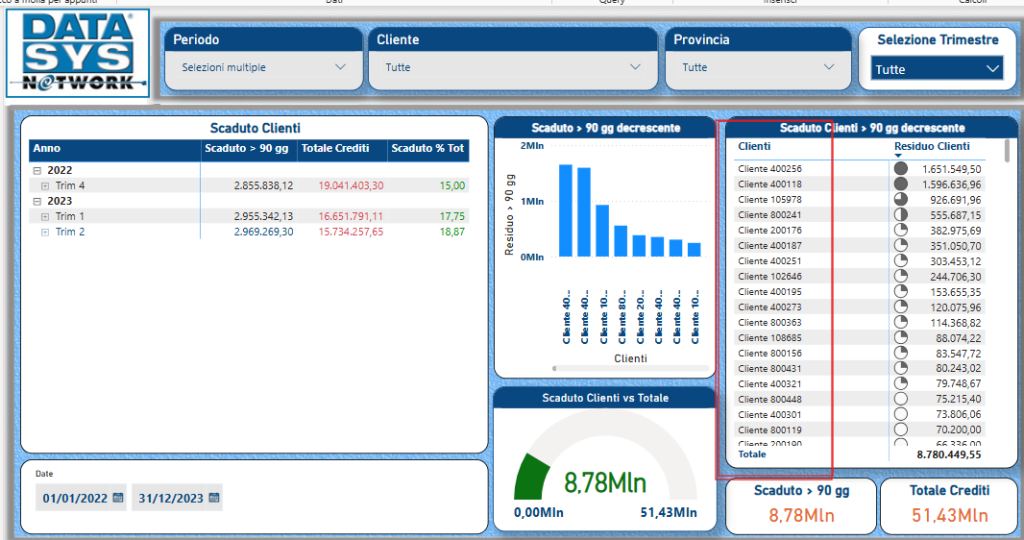1024x540 pixels.
Task: Expand the Trim 2 row under 2023
Action: 45,232
